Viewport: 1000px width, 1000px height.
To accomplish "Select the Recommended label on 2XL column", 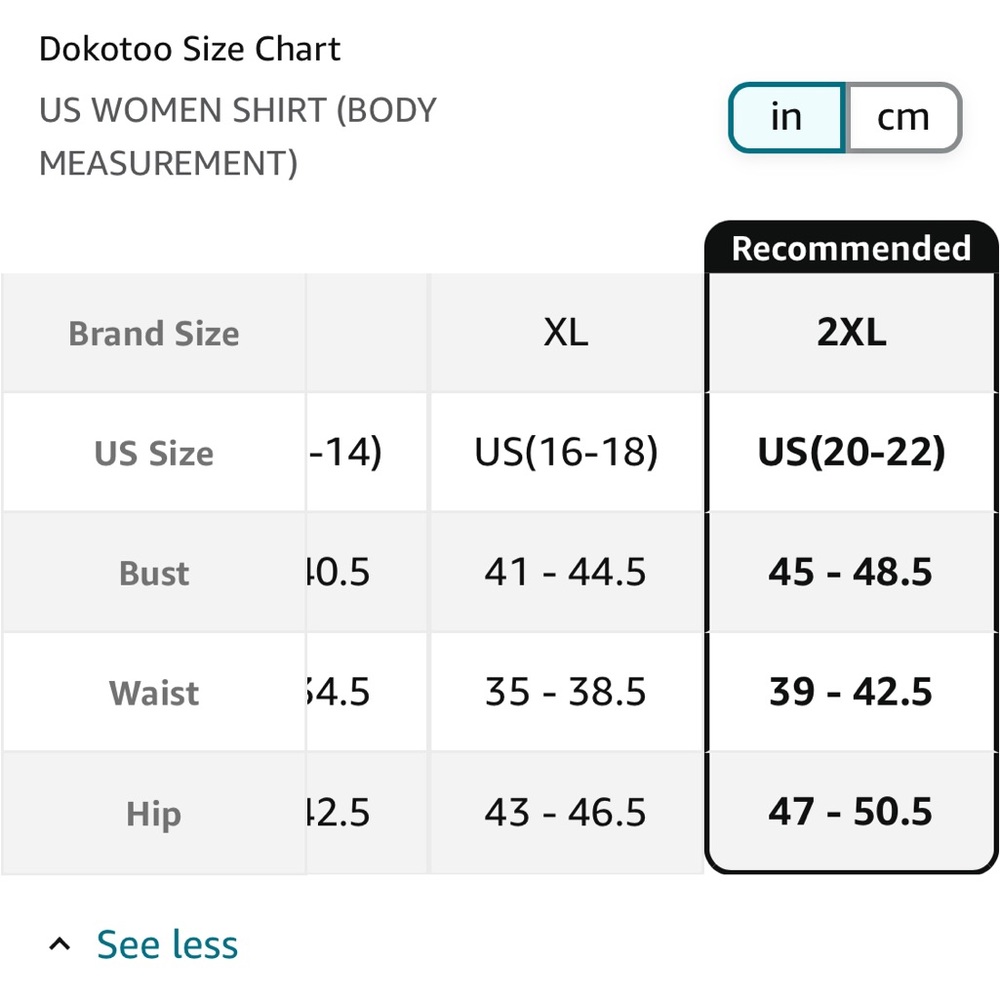I will tap(851, 248).
